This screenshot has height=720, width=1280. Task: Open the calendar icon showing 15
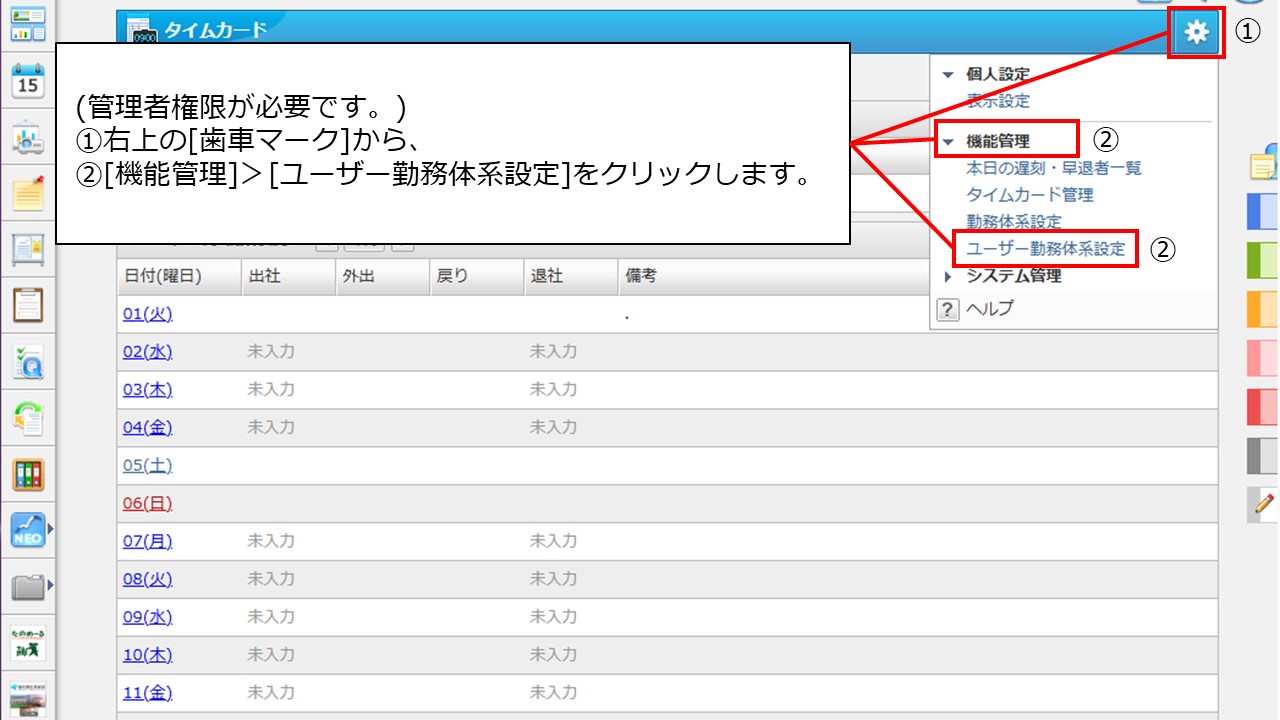pos(28,82)
